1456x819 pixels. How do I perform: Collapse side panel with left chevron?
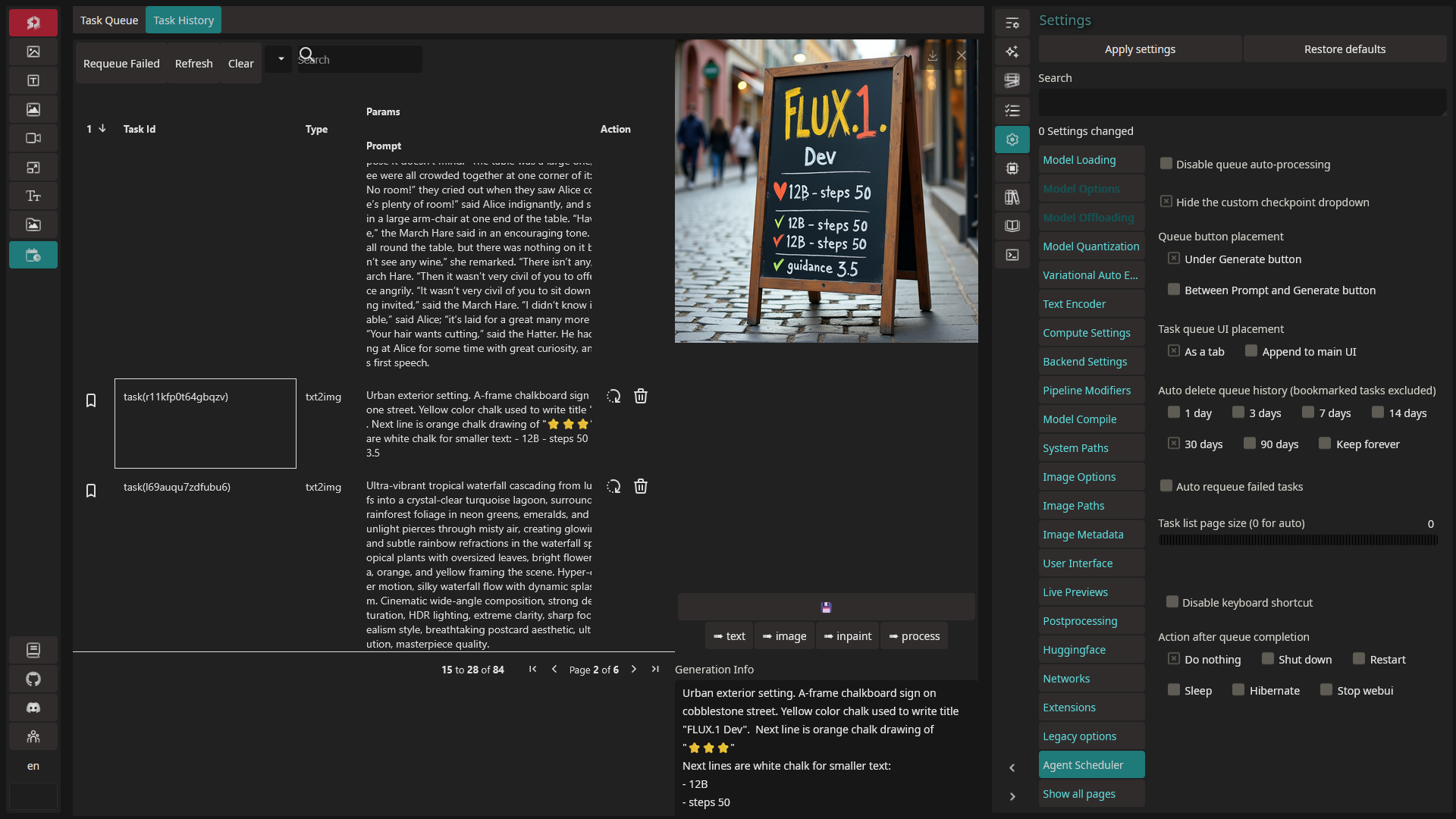point(1012,767)
